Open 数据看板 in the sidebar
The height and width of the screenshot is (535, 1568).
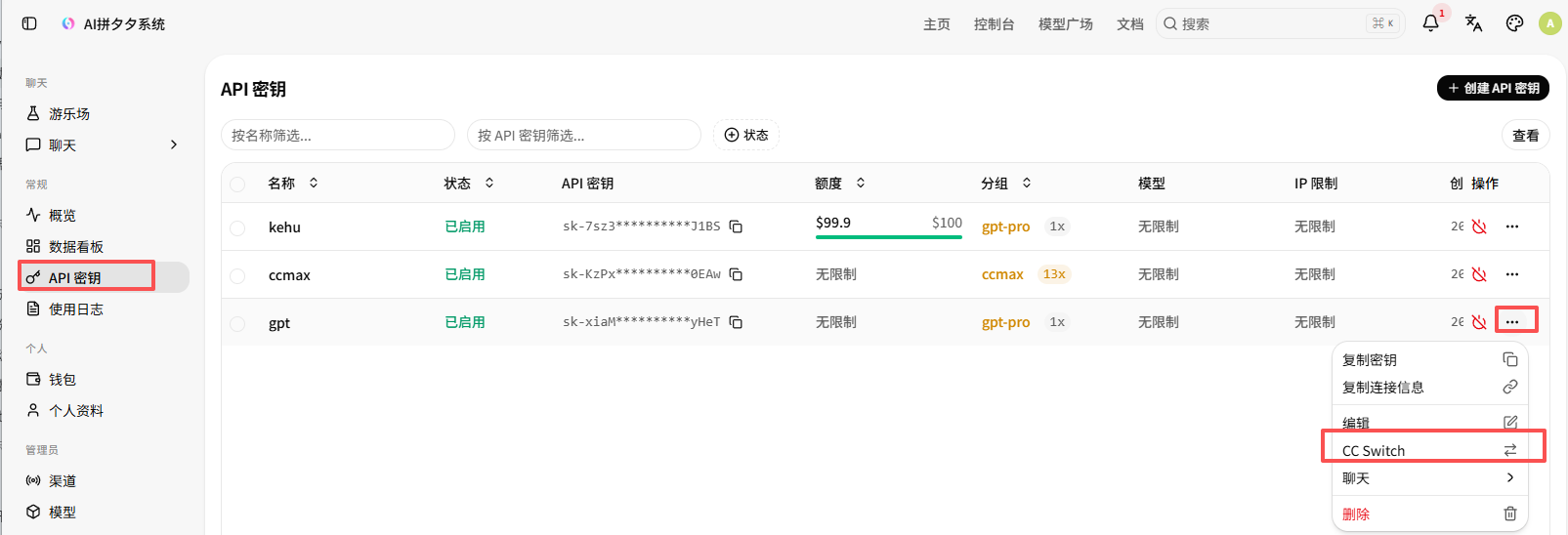coord(104,246)
